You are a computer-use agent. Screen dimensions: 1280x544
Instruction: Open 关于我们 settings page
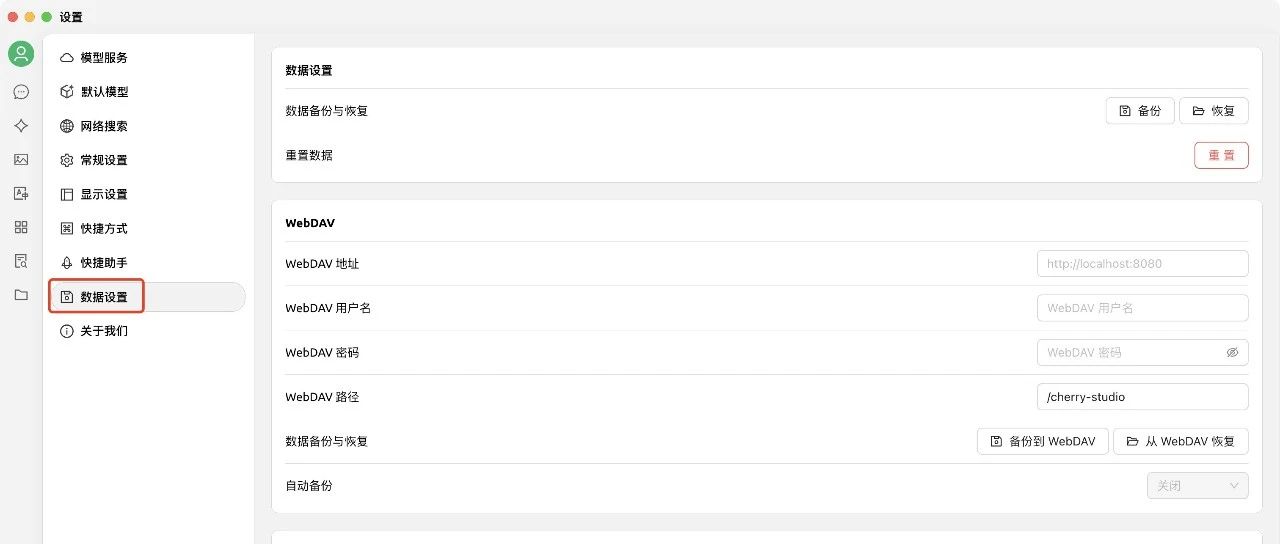tap(104, 331)
